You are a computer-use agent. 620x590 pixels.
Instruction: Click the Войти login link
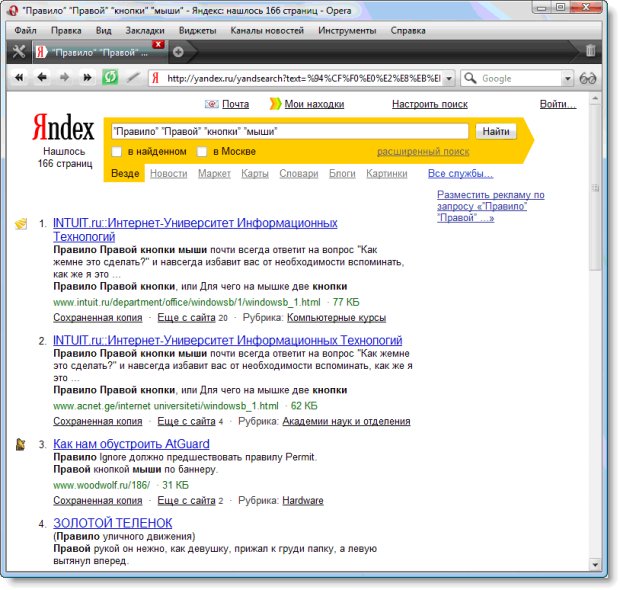[x=558, y=104]
